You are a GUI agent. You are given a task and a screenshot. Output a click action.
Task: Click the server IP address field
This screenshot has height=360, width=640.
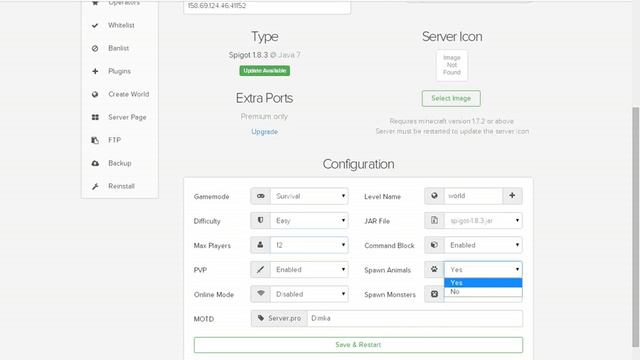pos(267,7)
